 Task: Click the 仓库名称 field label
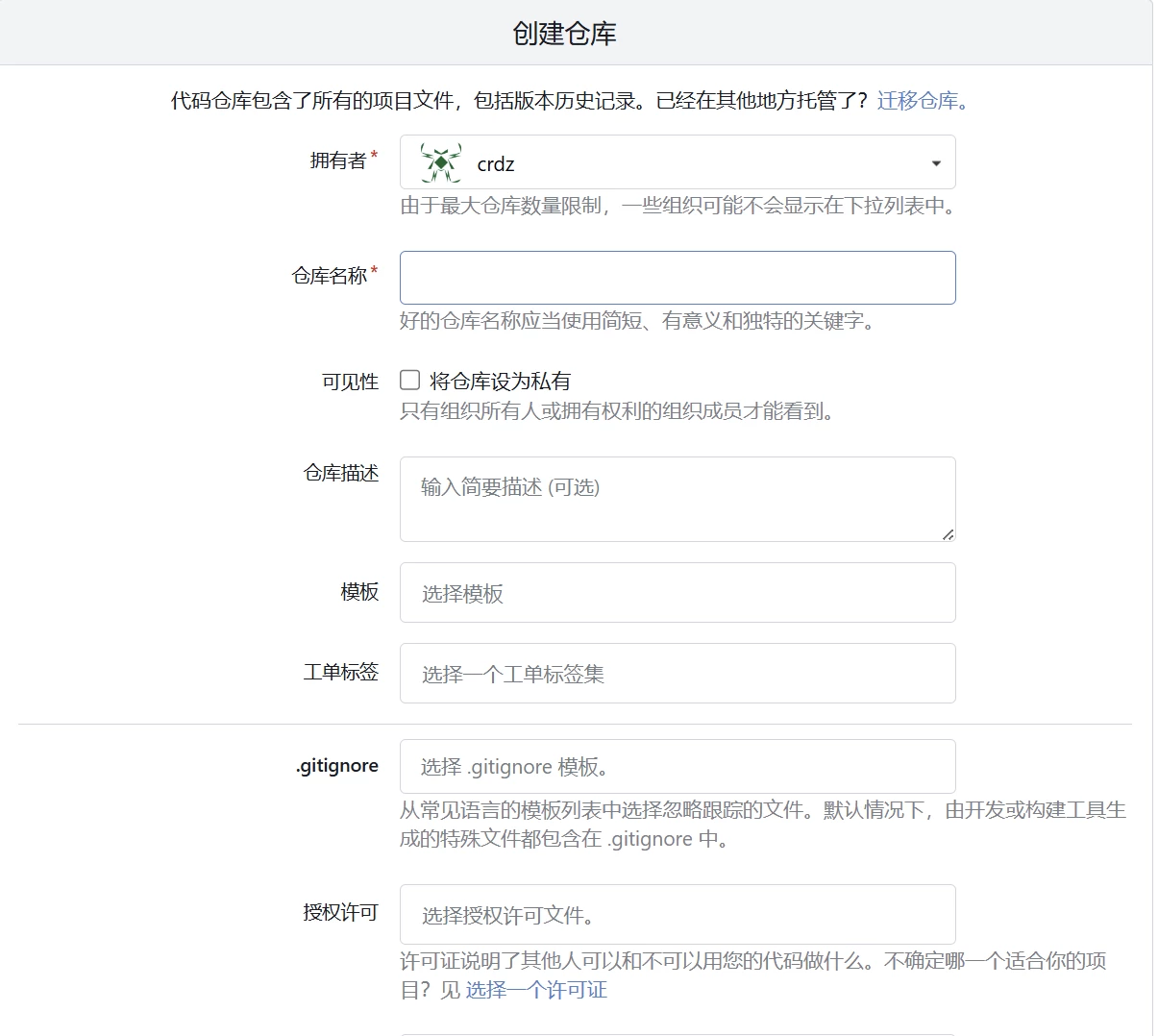329,276
